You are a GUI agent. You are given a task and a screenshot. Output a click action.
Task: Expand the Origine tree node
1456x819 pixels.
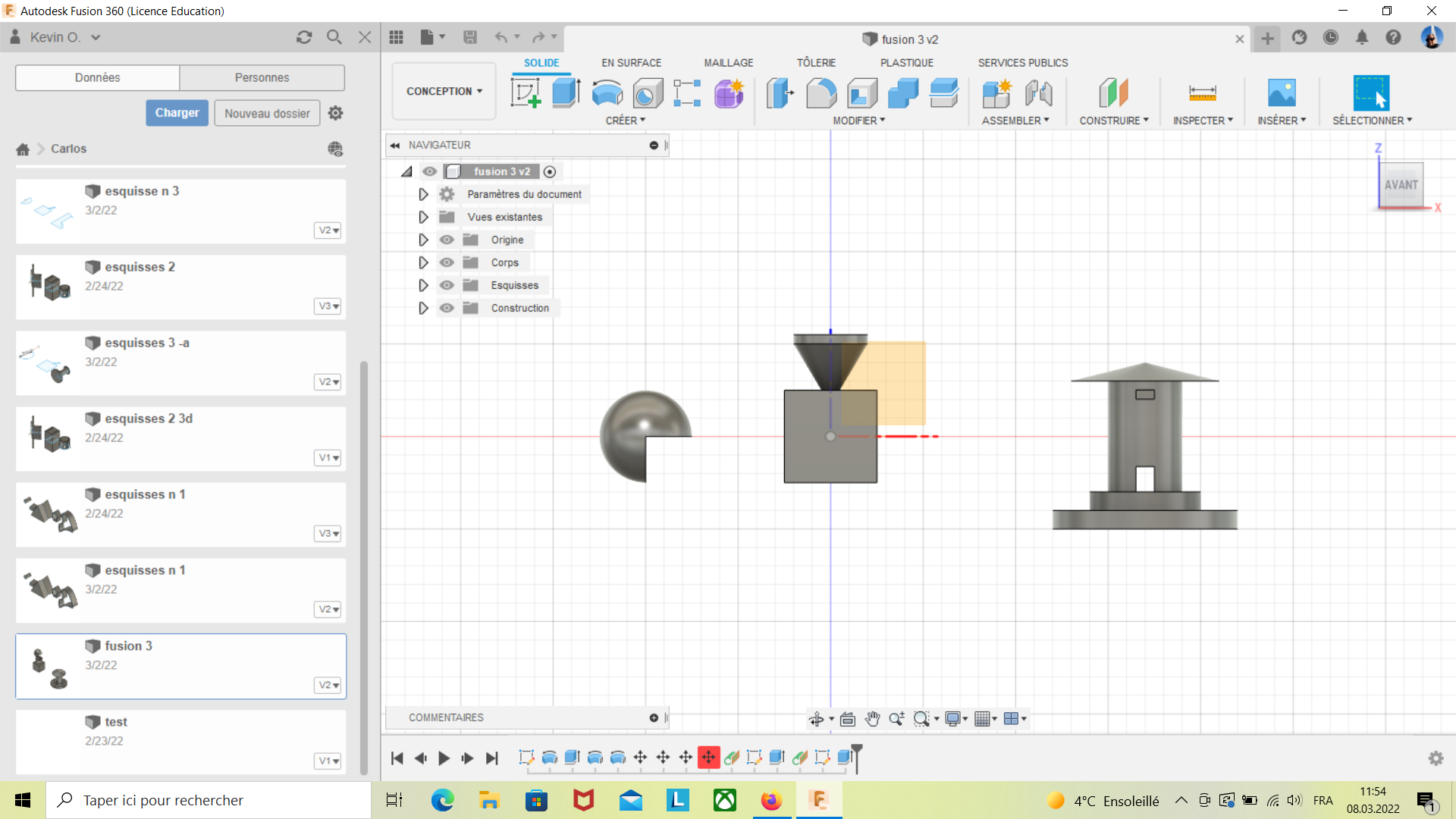(423, 240)
